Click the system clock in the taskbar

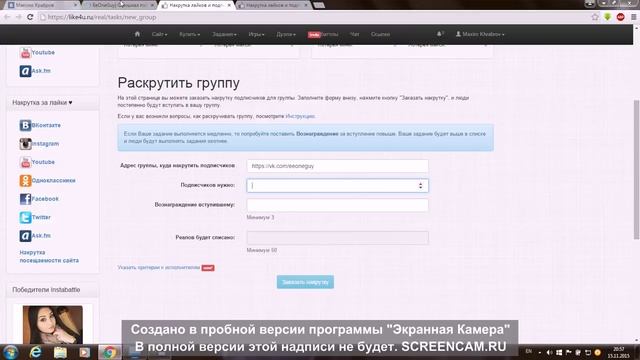619,352
